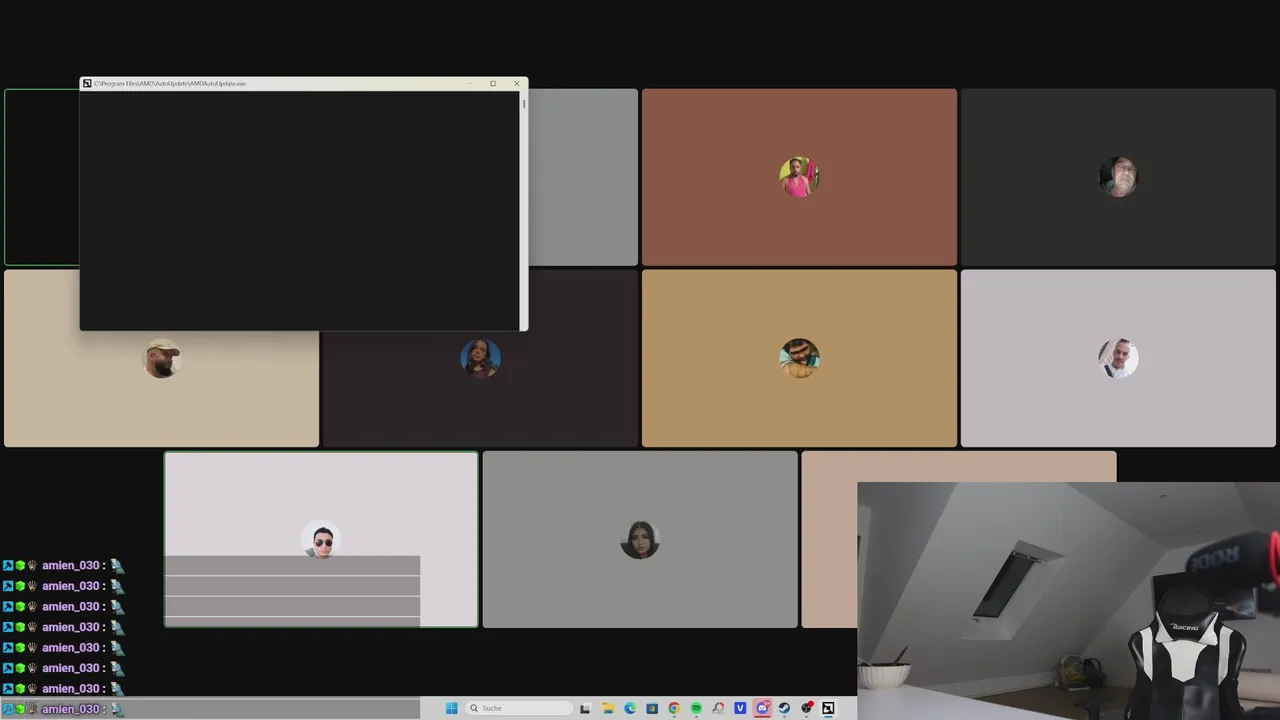Viewport: 1280px width, 720px height.
Task: Switch to Google Chrome in the taskbar
Action: coord(674,708)
